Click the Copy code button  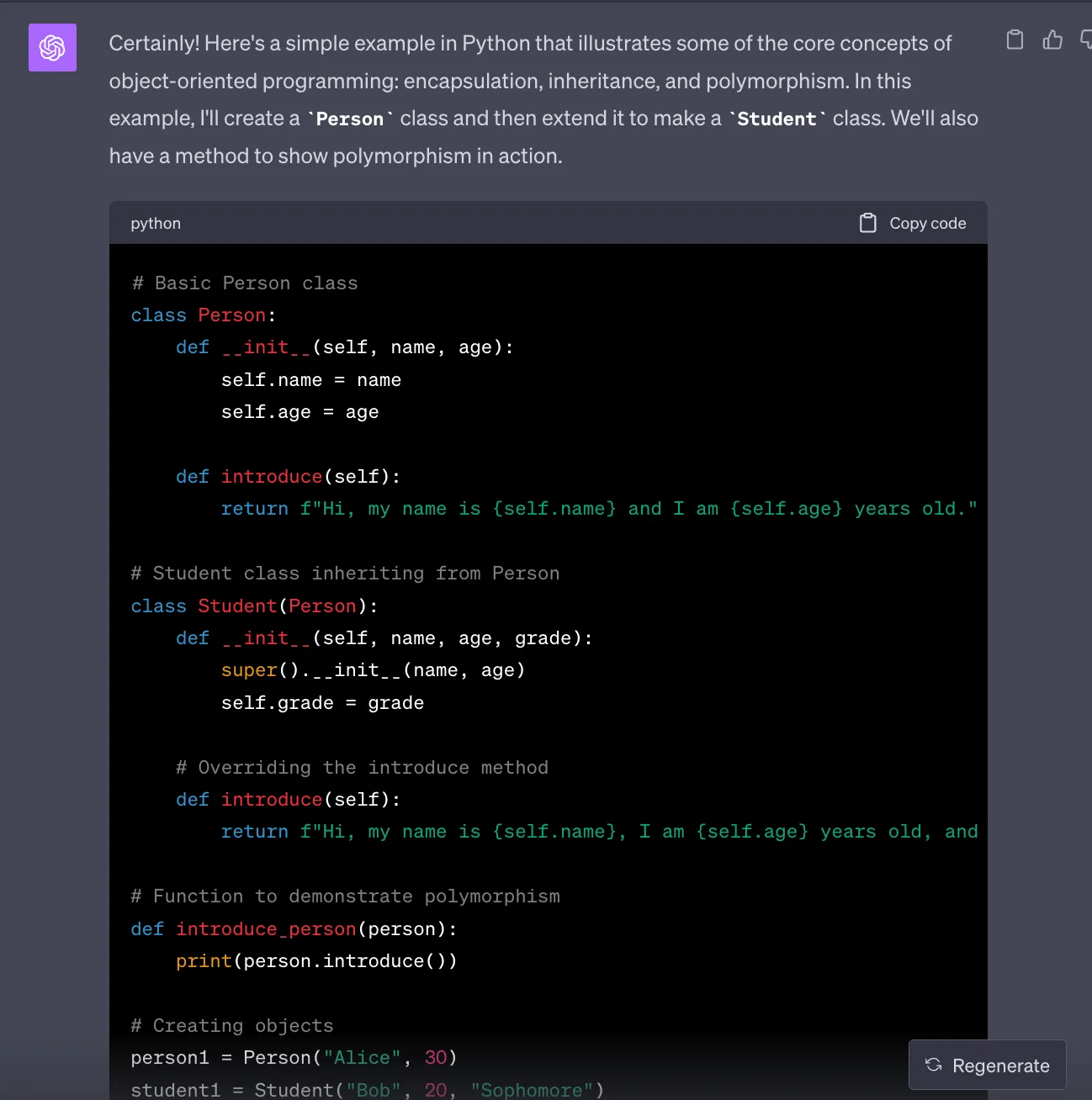pos(913,223)
